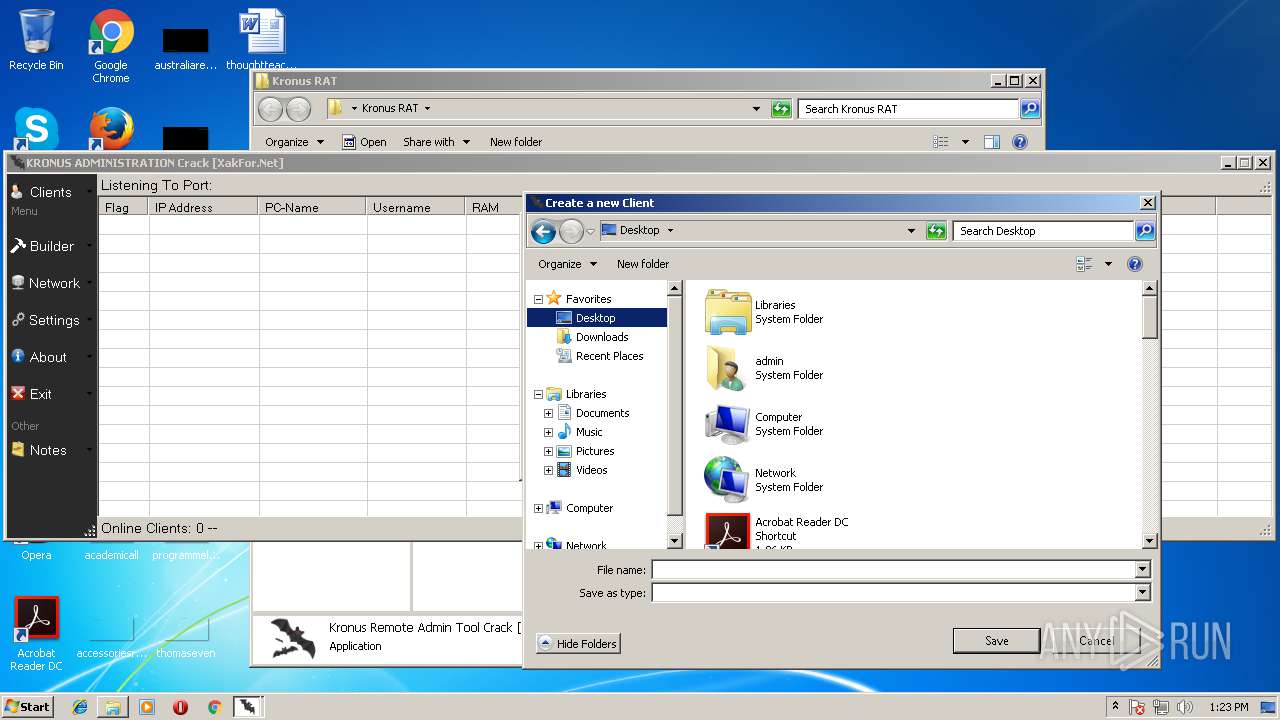
Task: Open the Builder section in Kronus
Action: point(50,246)
